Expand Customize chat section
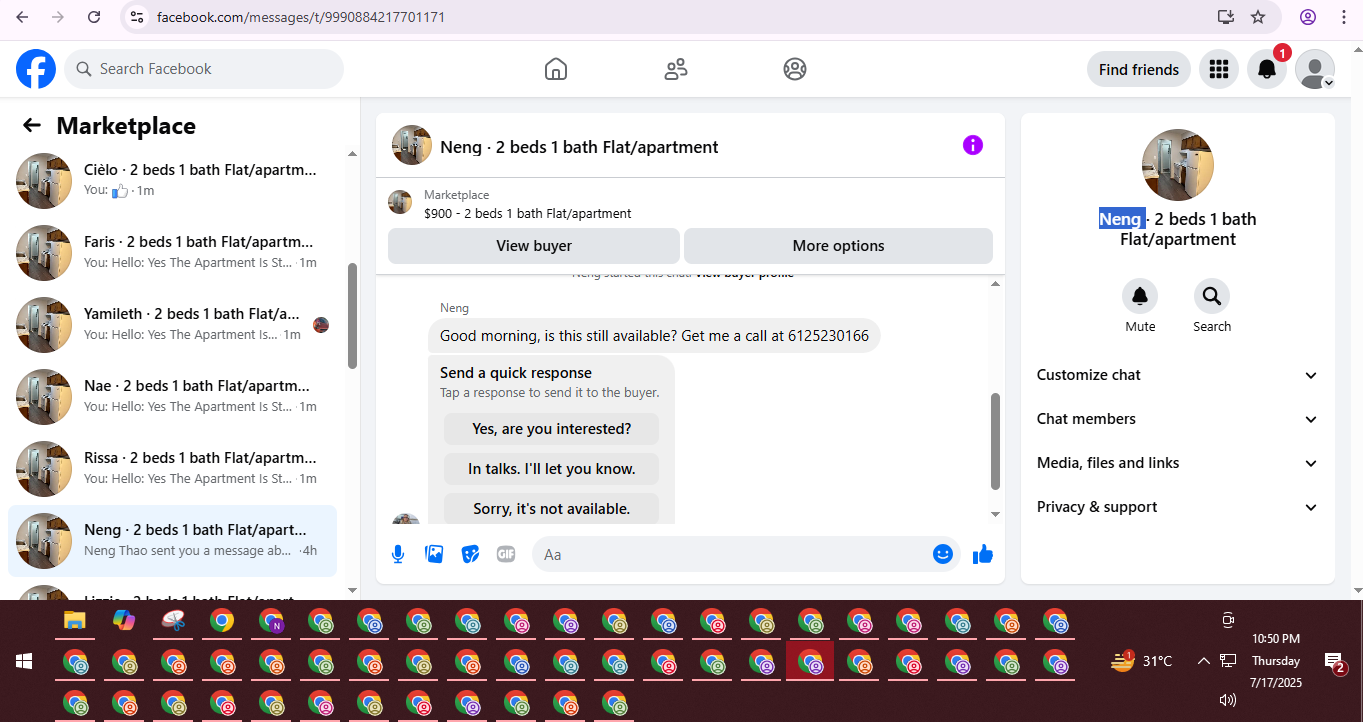 tap(1178, 375)
